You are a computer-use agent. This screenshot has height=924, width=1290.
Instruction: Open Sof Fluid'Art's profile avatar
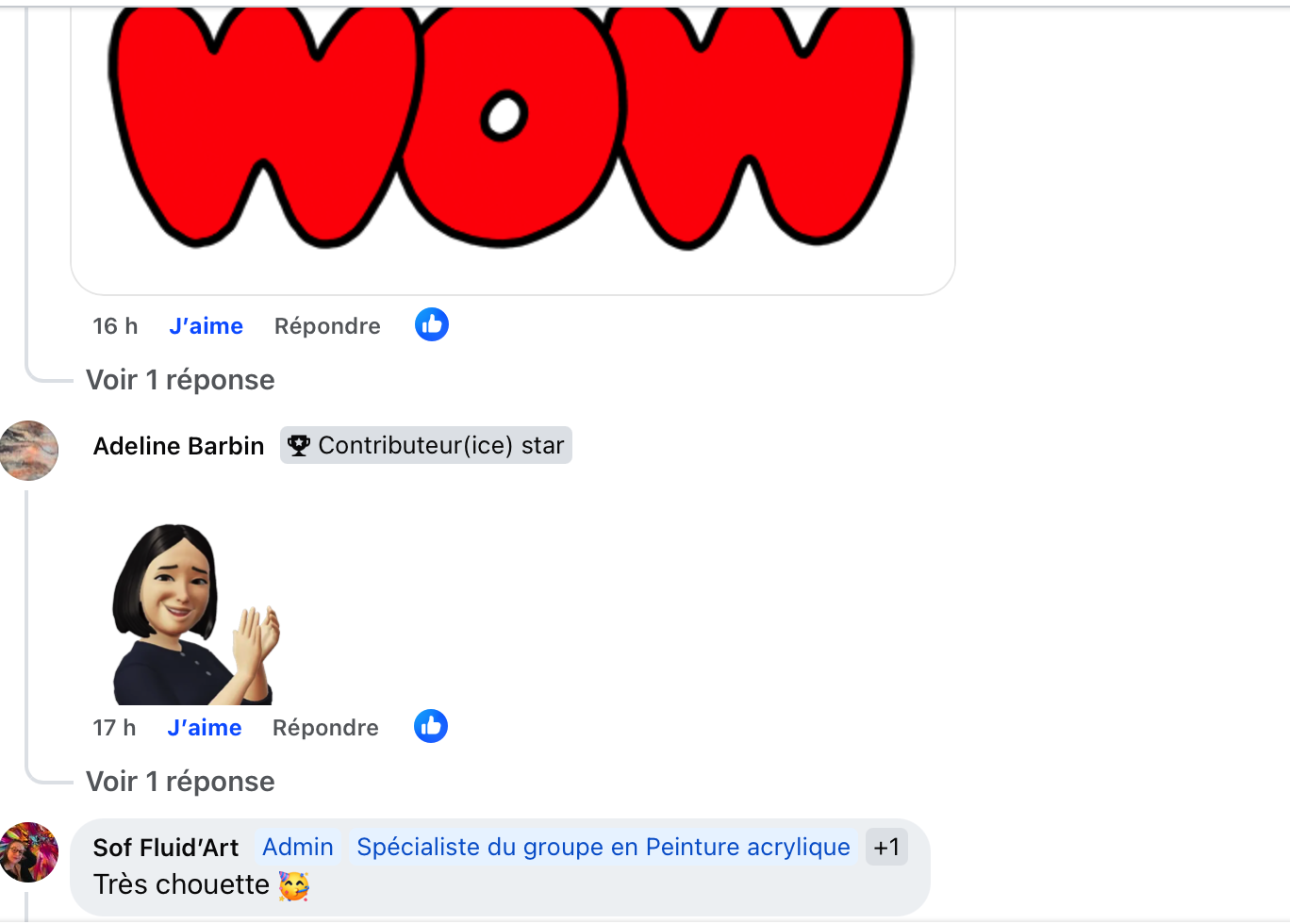29,852
